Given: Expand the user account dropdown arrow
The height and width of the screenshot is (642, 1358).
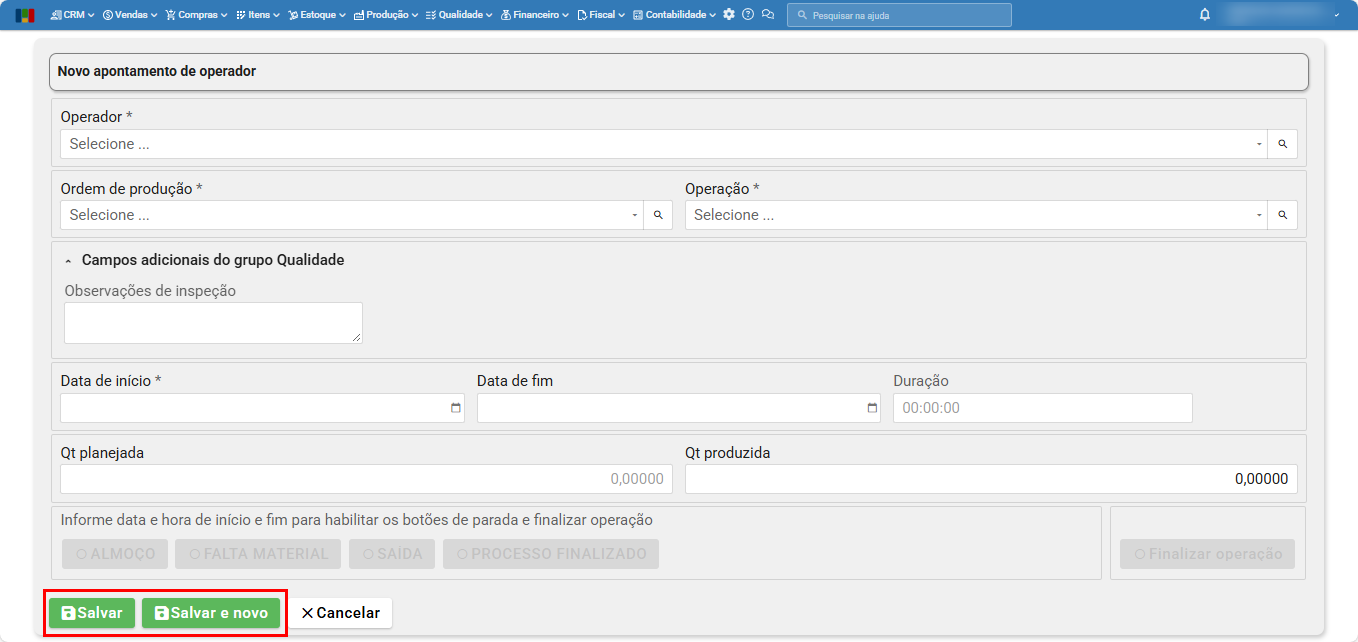Looking at the screenshot, I should [1337, 15].
